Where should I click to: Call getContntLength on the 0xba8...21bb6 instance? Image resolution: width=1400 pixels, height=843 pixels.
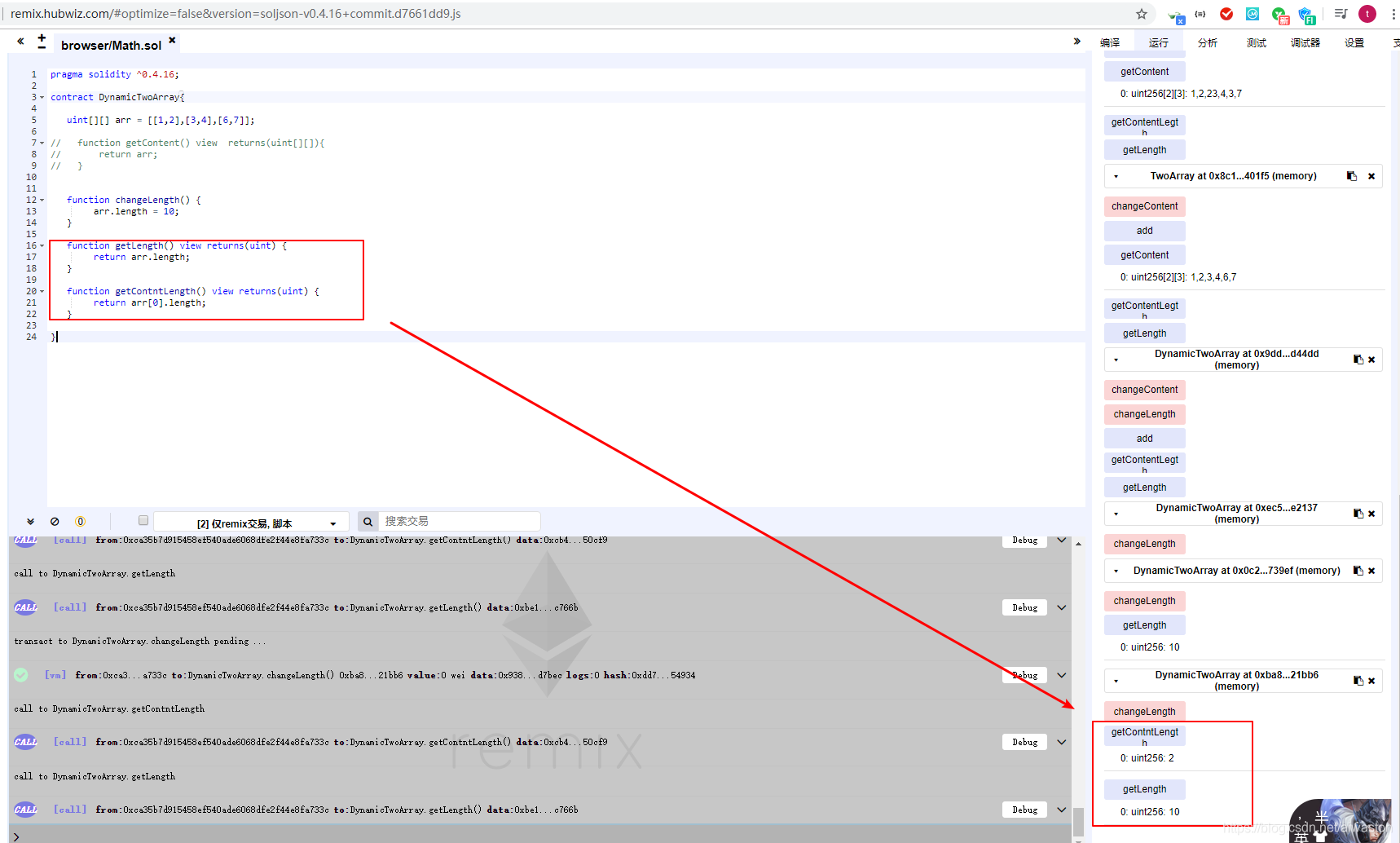[x=1144, y=735]
